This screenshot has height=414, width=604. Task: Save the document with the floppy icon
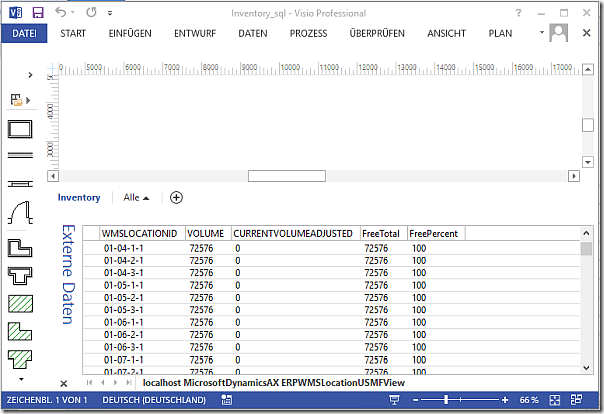(38, 13)
